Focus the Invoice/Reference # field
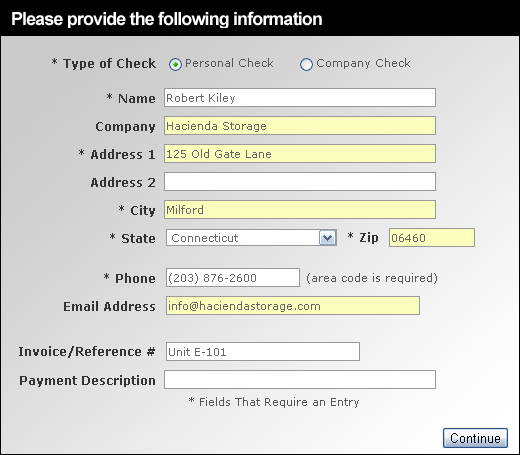The height and width of the screenshot is (455, 520). 263,351
